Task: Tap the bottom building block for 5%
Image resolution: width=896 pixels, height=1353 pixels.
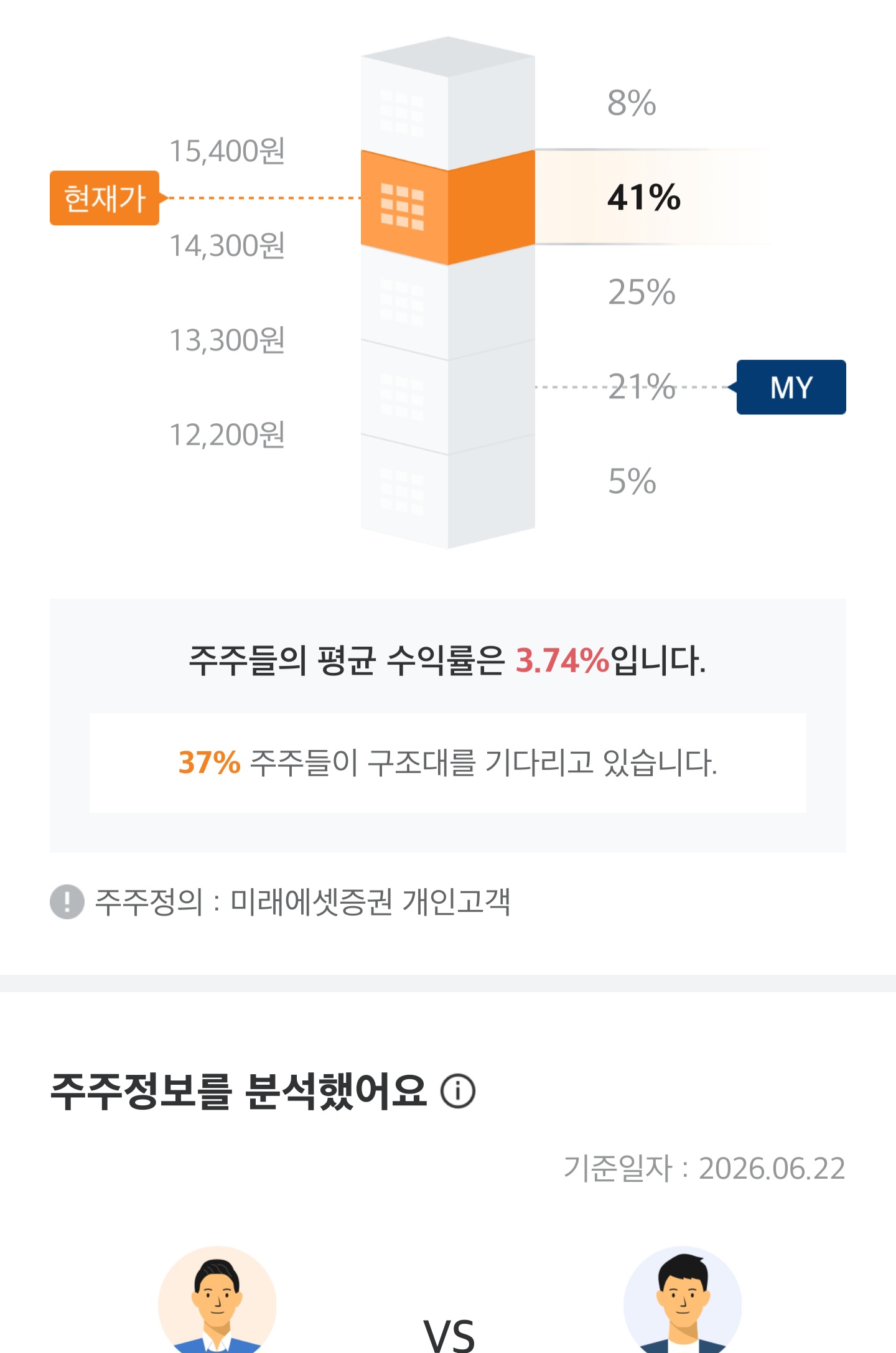Action: pyautogui.click(x=448, y=492)
